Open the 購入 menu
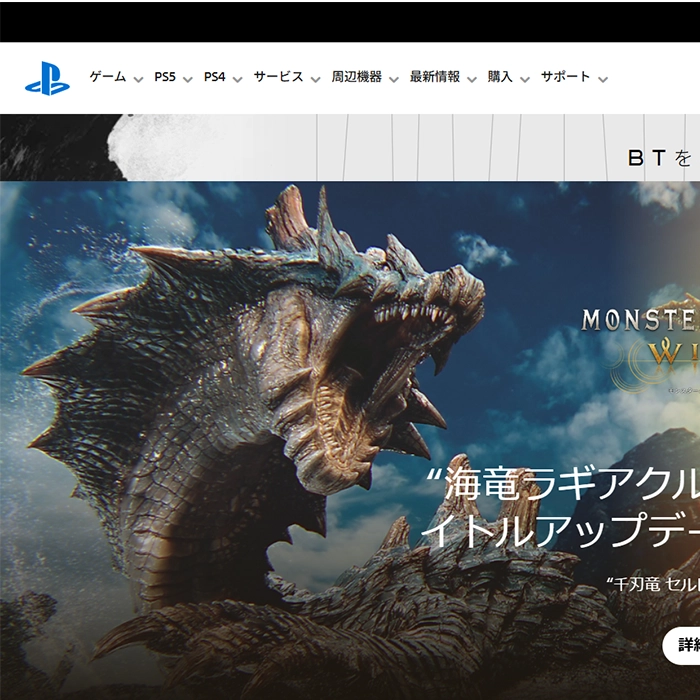700x700 pixels. click(x=500, y=77)
